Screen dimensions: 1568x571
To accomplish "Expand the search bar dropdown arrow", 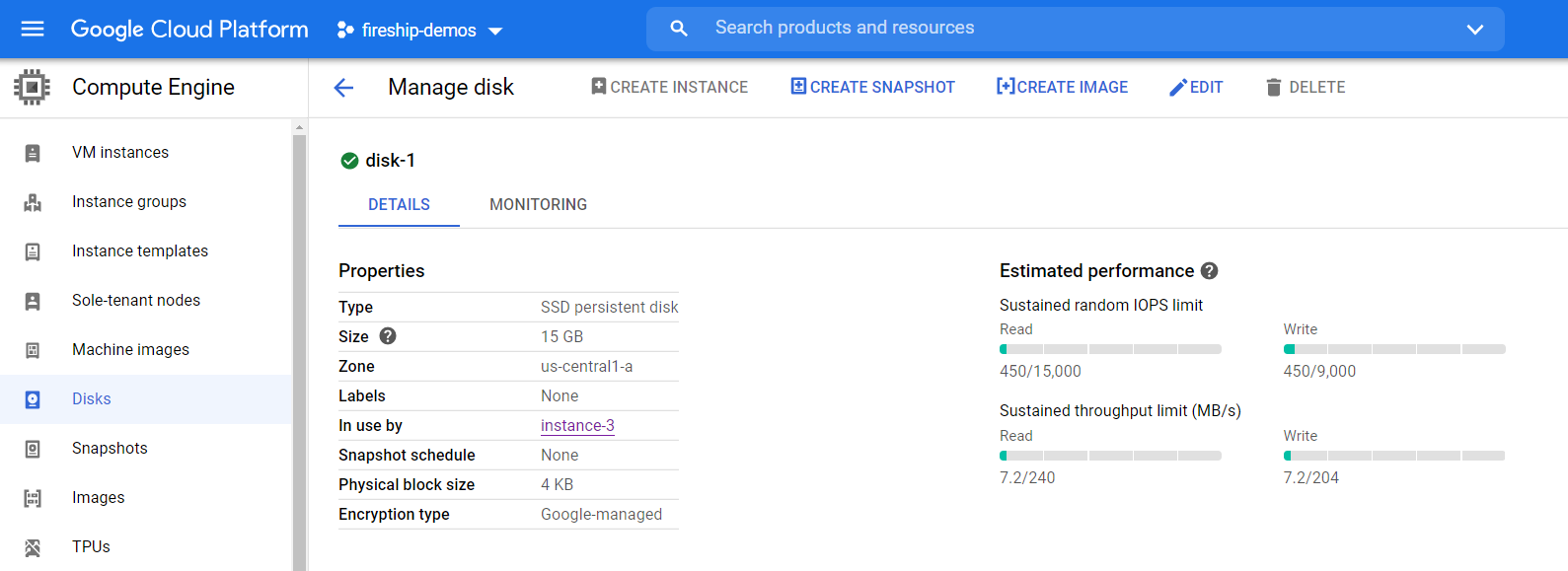I will [1474, 30].
